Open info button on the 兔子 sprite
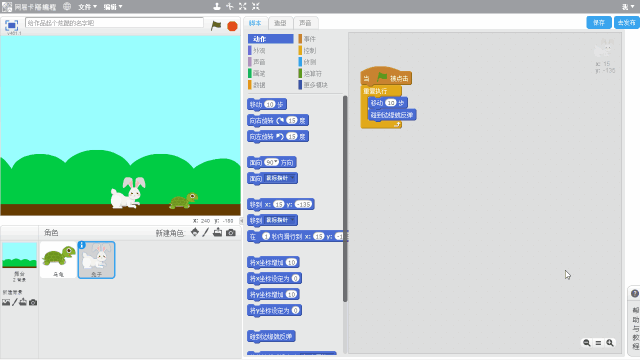Viewport: 640px width, 360px height. pos(82,245)
